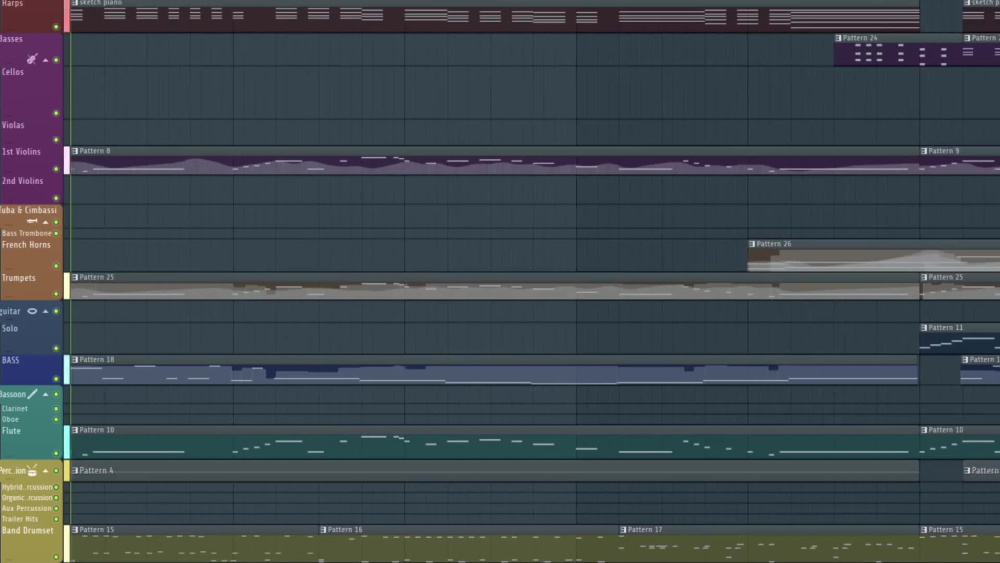The height and width of the screenshot is (563, 1000).
Task: Toggle the guitar group mute LED
Action: point(56,311)
